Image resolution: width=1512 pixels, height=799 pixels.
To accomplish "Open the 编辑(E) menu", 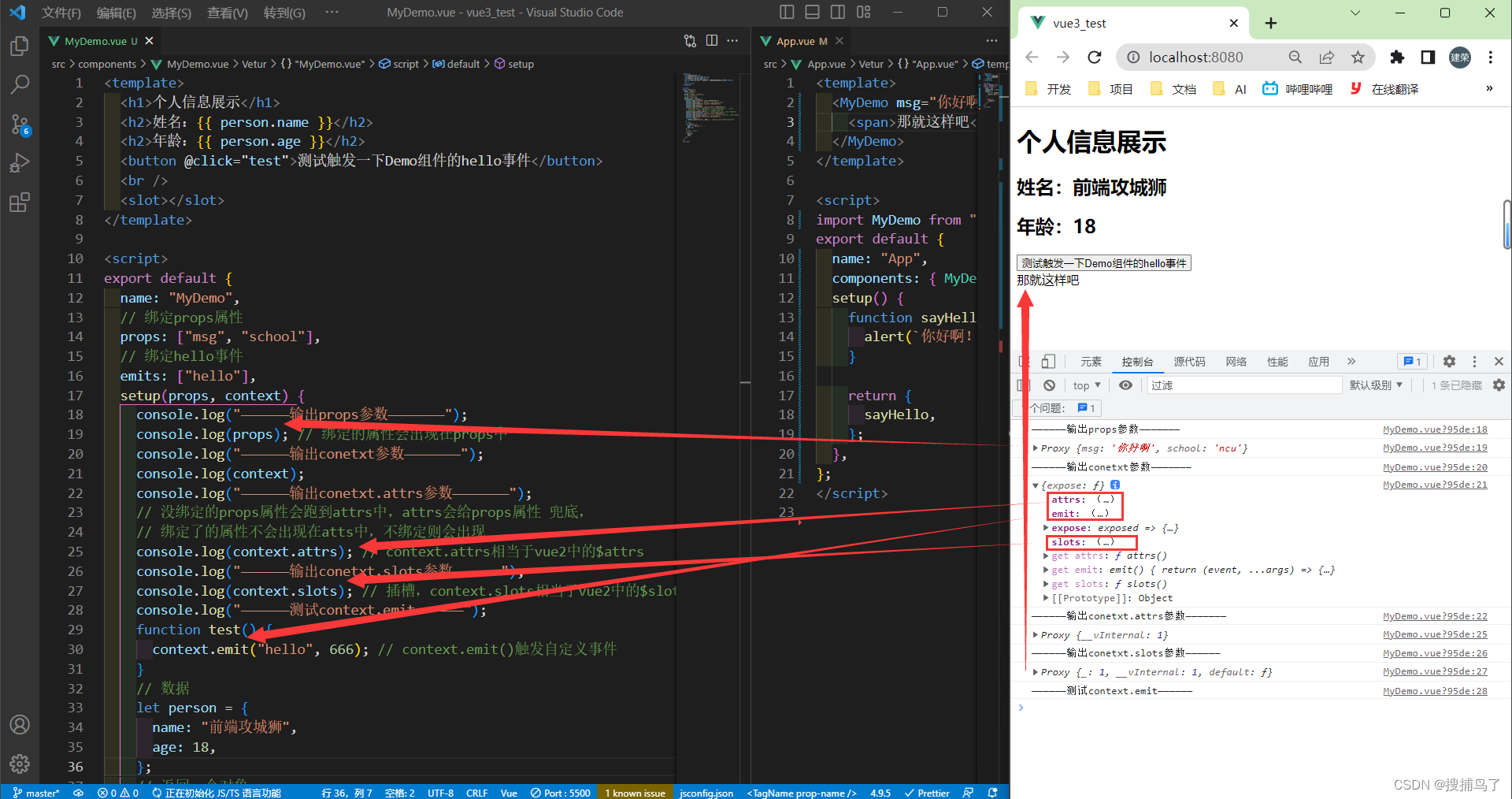I will point(117,13).
